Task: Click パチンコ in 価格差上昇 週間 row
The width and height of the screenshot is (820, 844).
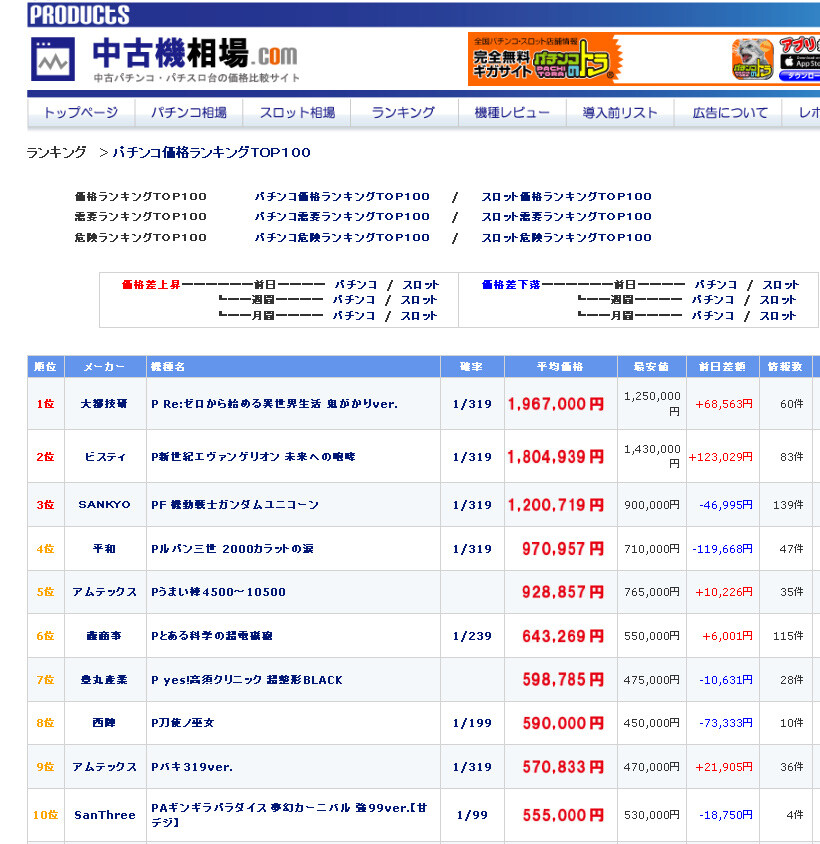Action: click(354, 300)
